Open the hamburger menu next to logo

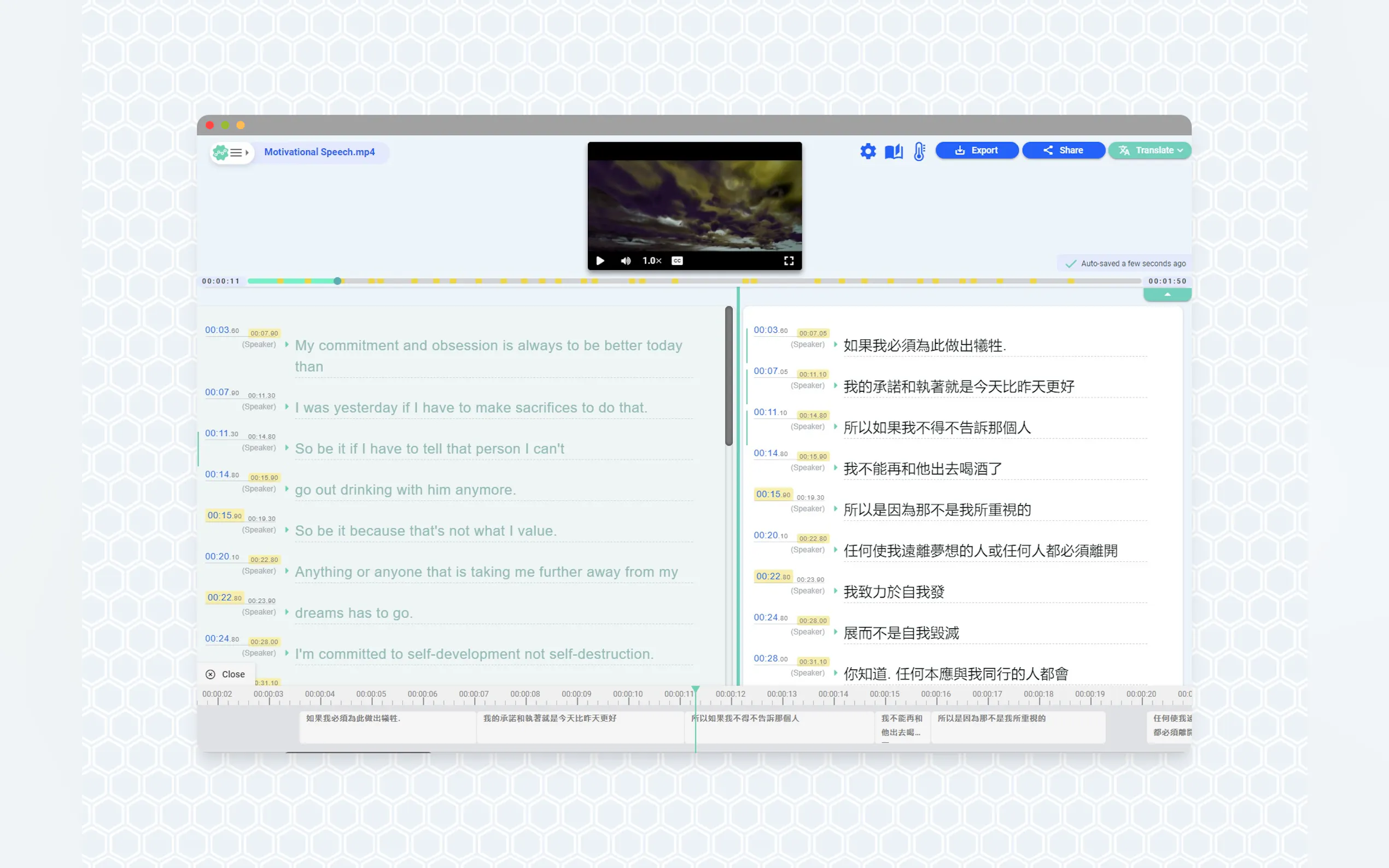(x=236, y=153)
